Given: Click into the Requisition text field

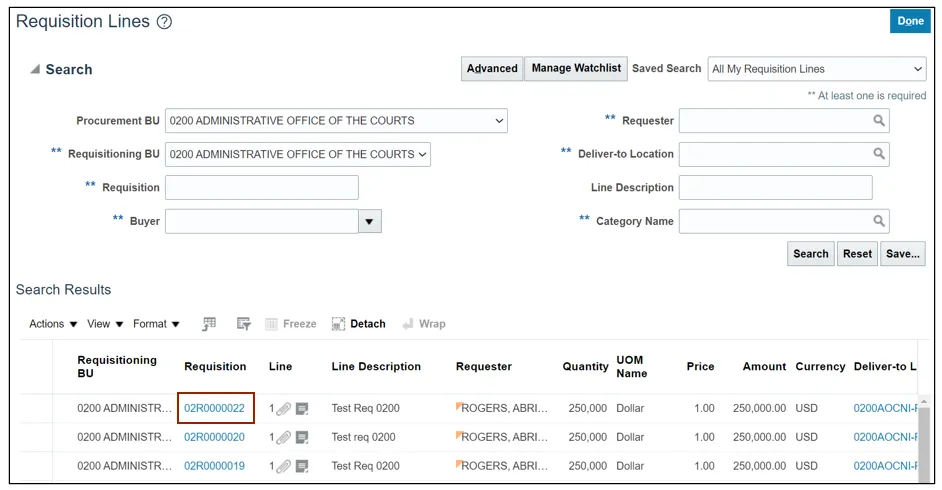Looking at the screenshot, I should (x=261, y=188).
